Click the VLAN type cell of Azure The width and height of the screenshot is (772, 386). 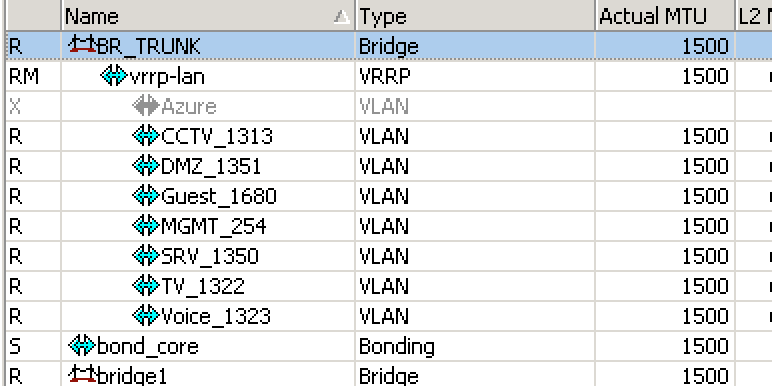coord(475,106)
